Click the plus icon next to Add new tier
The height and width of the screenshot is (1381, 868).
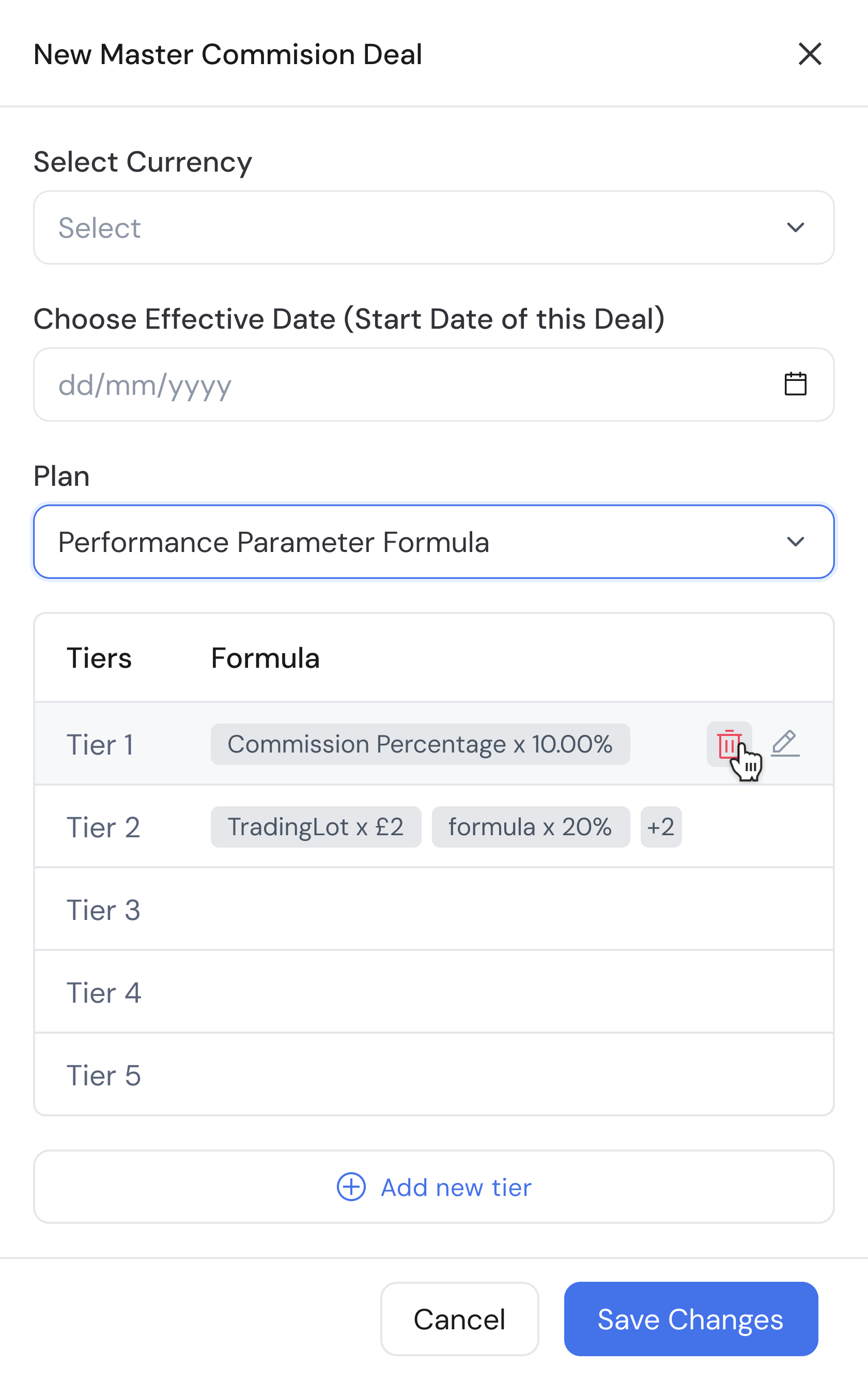(350, 1187)
